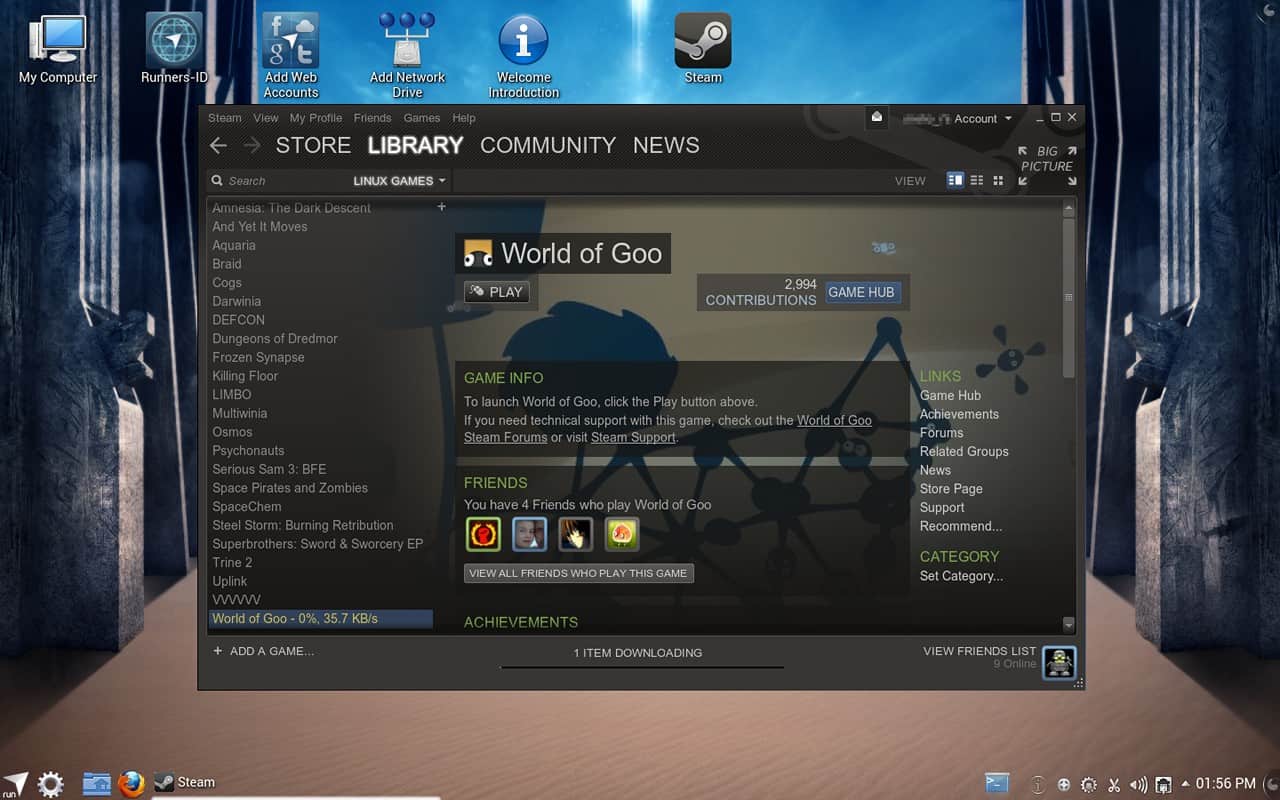Open the GAME HUB button
This screenshot has height=800, width=1280.
click(861, 292)
